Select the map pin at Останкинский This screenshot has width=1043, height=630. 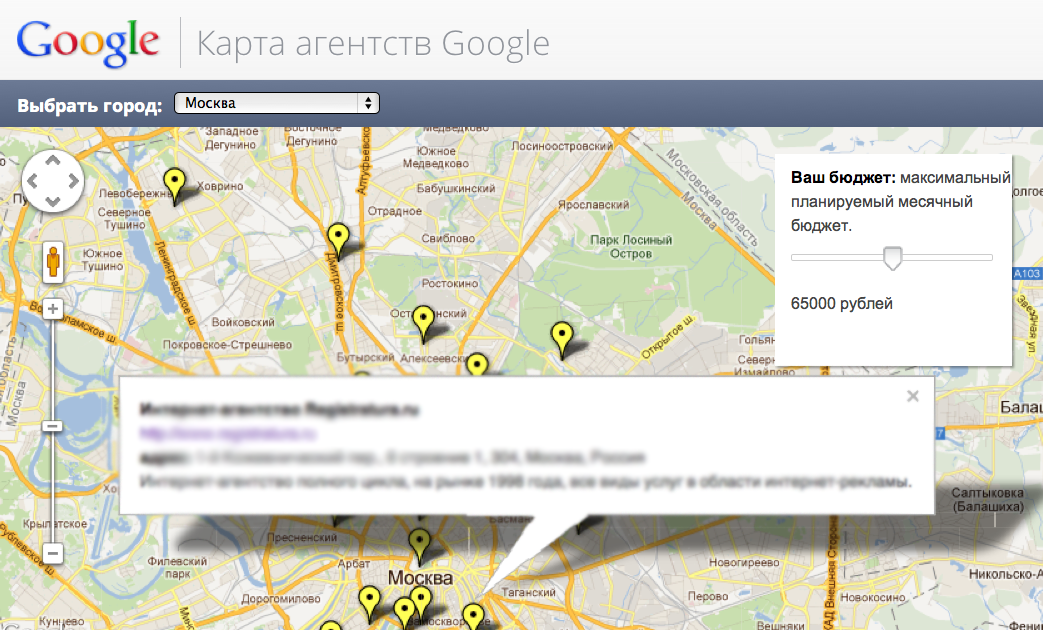tap(423, 325)
